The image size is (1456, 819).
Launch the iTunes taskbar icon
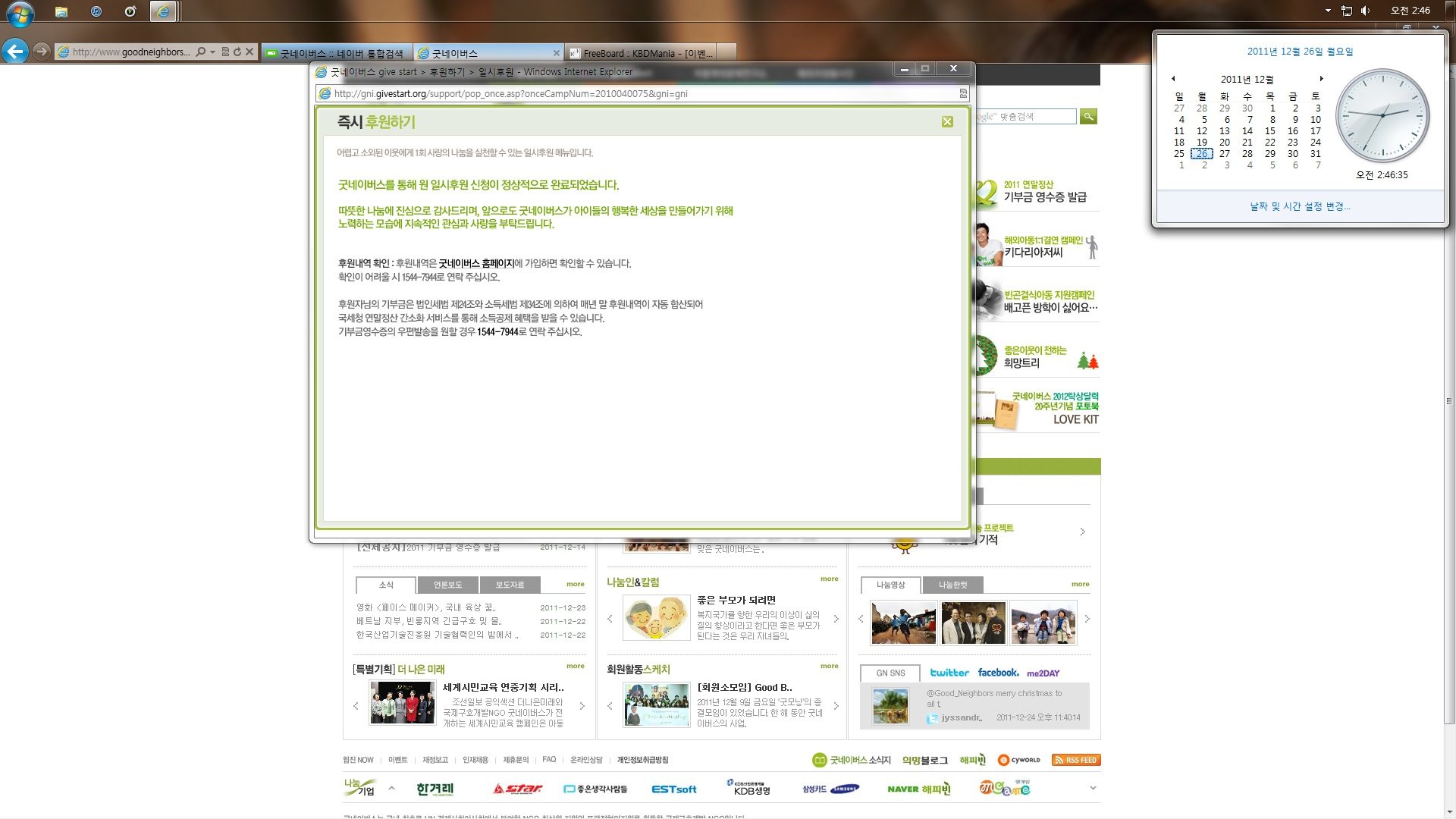pyautogui.click(x=96, y=11)
